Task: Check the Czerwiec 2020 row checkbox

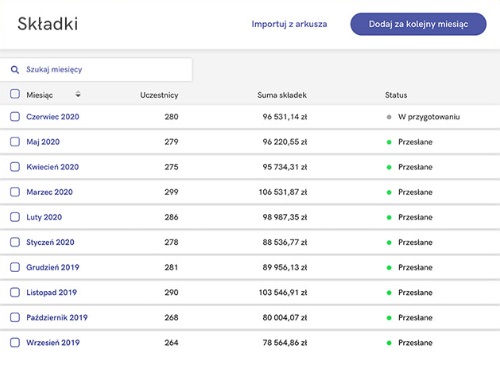Action: point(15,117)
